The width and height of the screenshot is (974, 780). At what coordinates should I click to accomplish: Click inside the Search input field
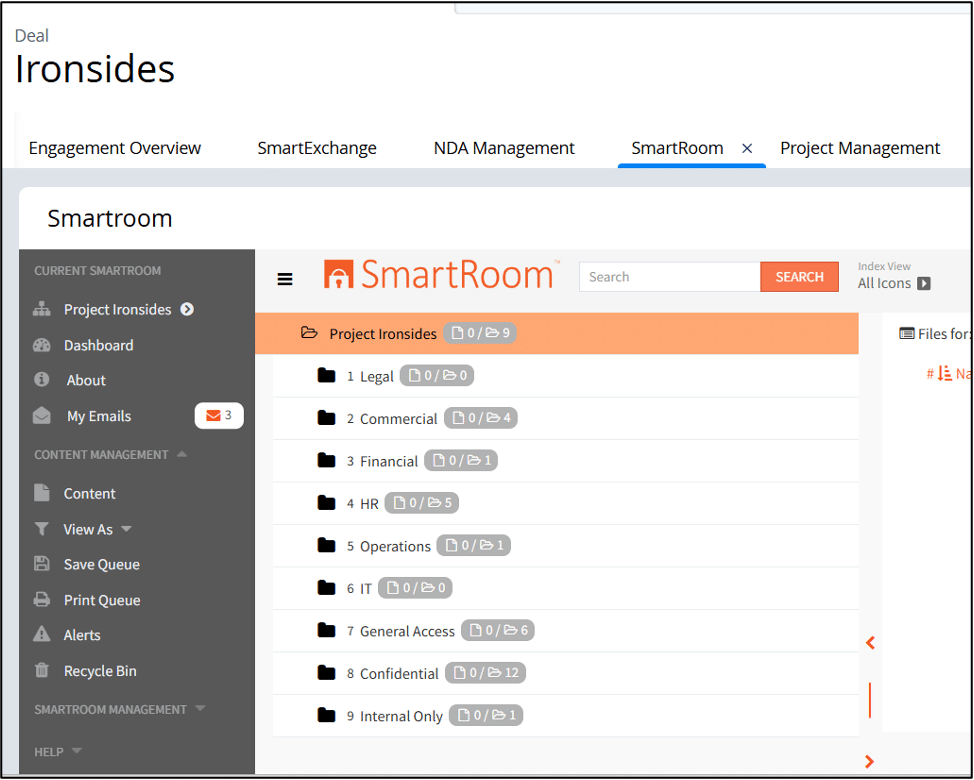[669, 277]
